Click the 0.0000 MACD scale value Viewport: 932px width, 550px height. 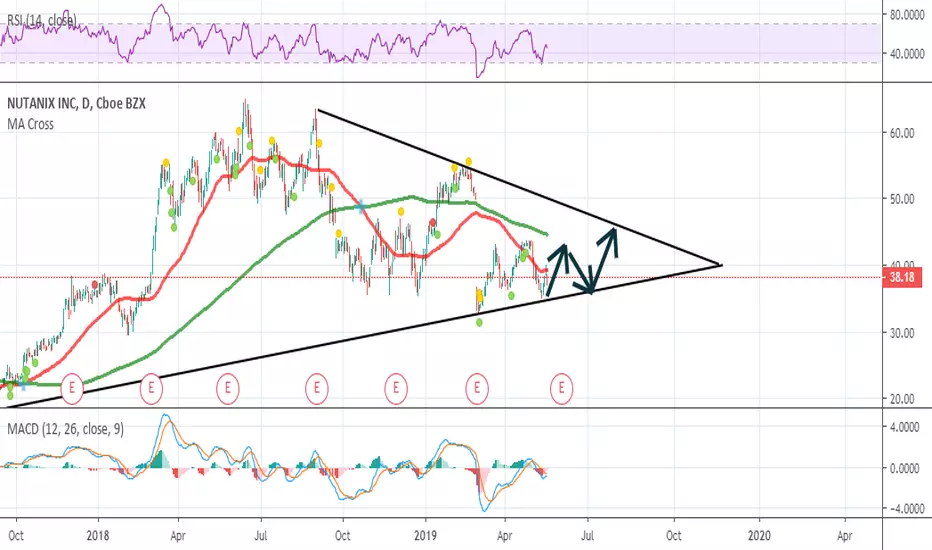907,469
